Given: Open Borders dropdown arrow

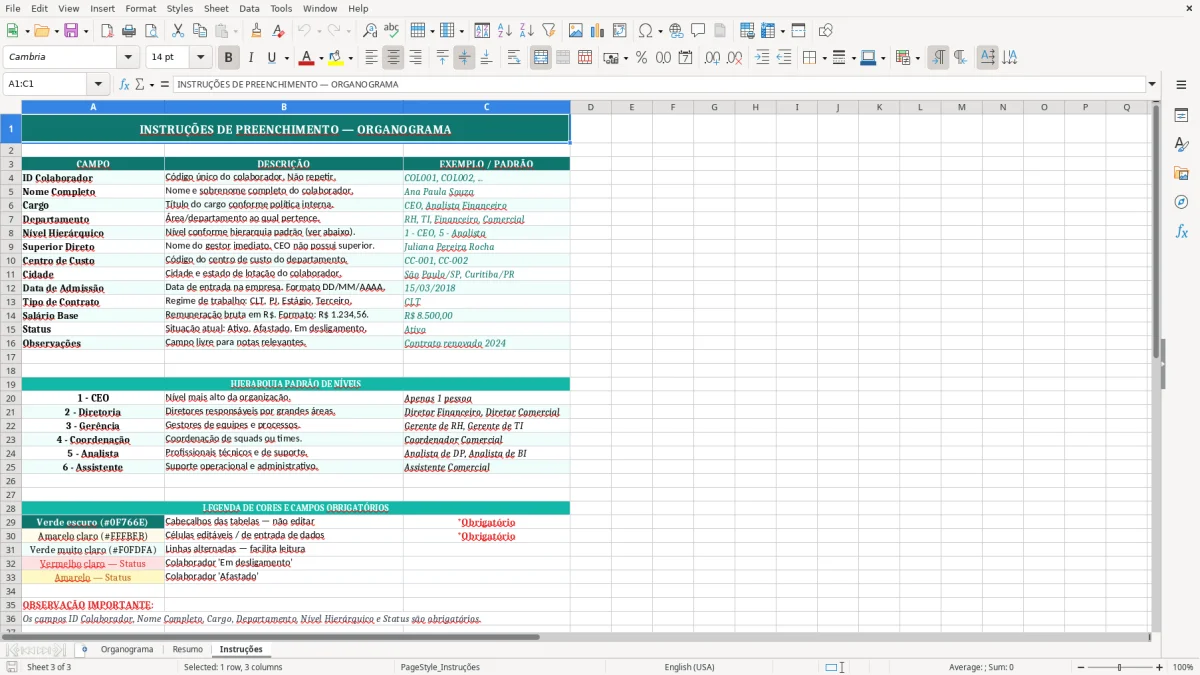Looking at the screenshot, I should (x=825, y=58).
